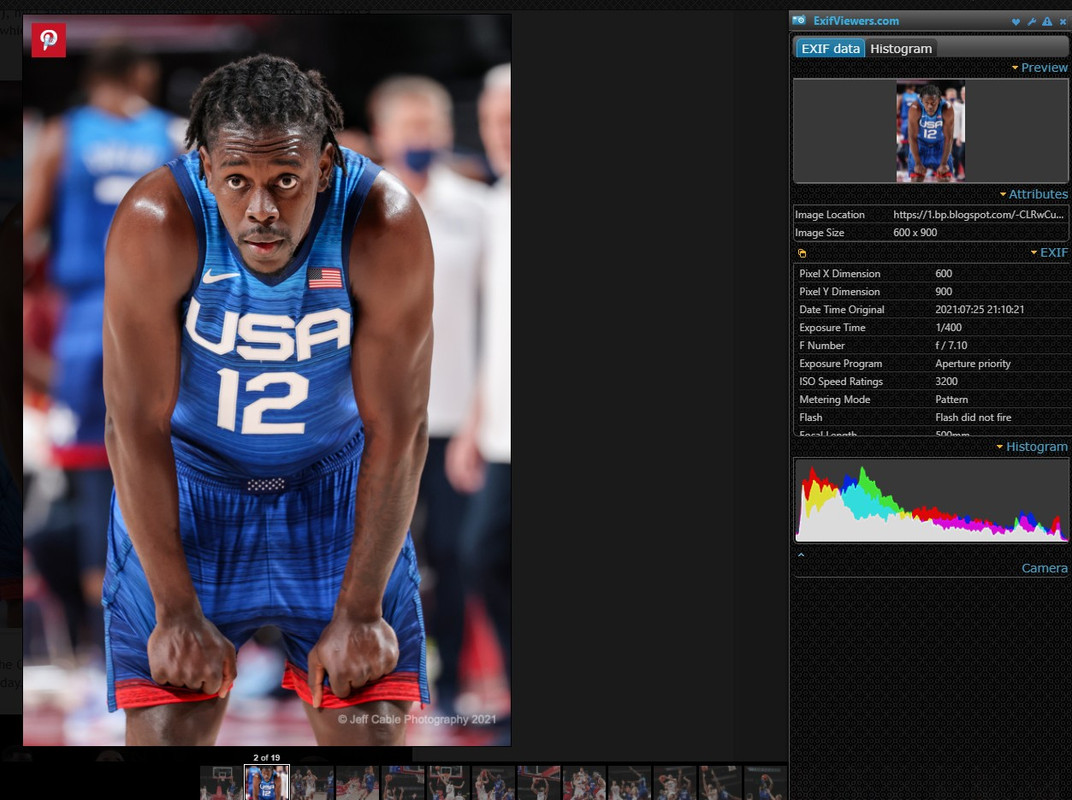Open settings with the wrench icon
The width and height of the screenshot is (1072, 800).
[1032, 22]
